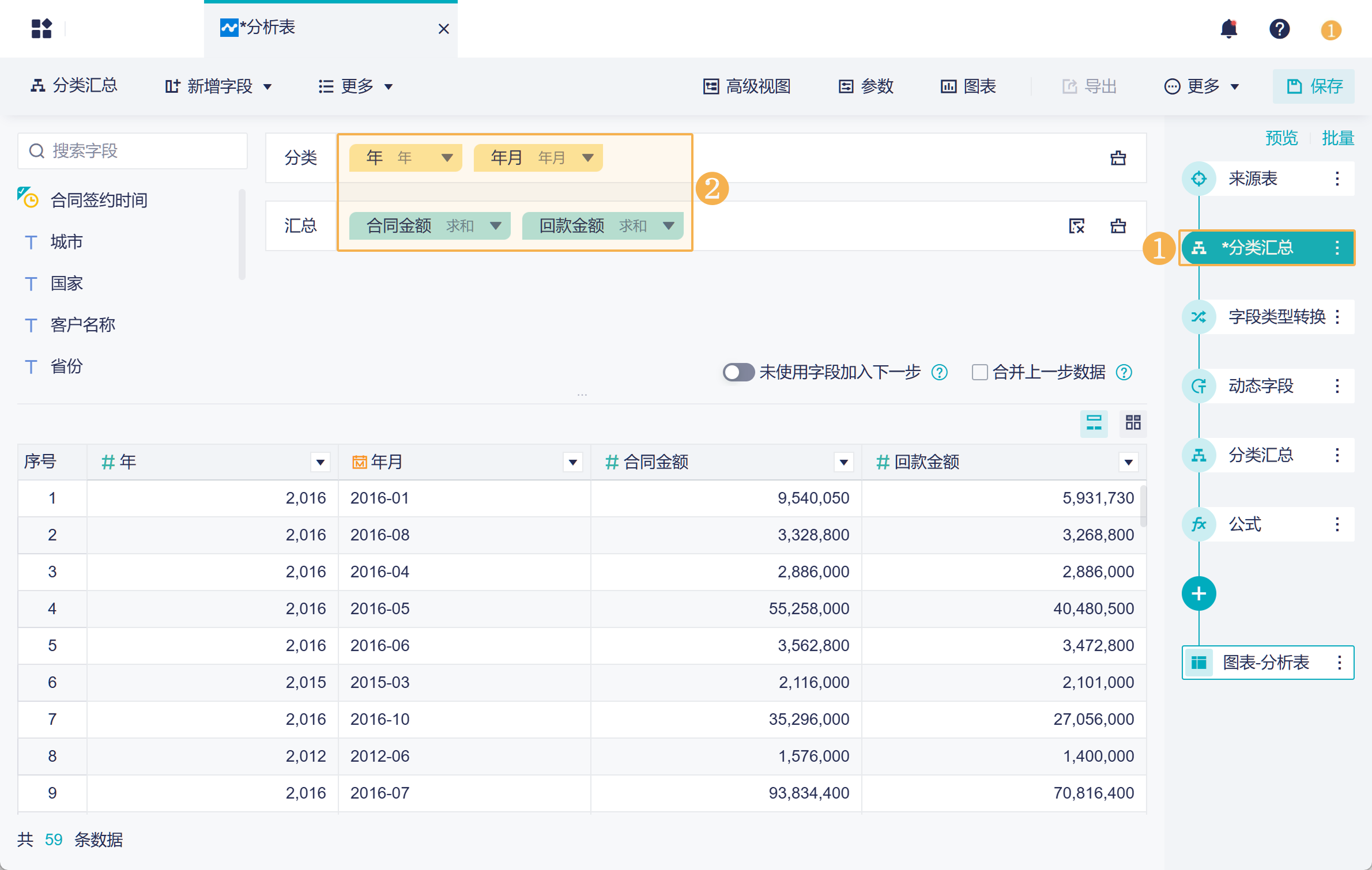Click the second 分类汇总 step icon

pyautogui.click(x=1199, y=455)
